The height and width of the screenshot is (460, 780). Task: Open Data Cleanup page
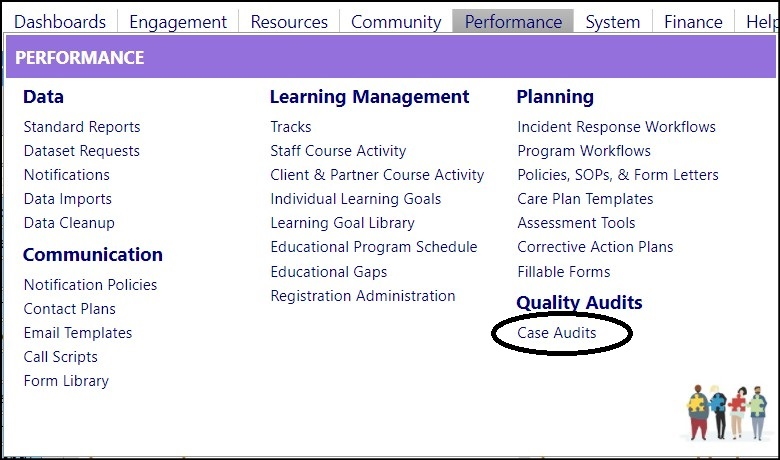pos(69,223)
